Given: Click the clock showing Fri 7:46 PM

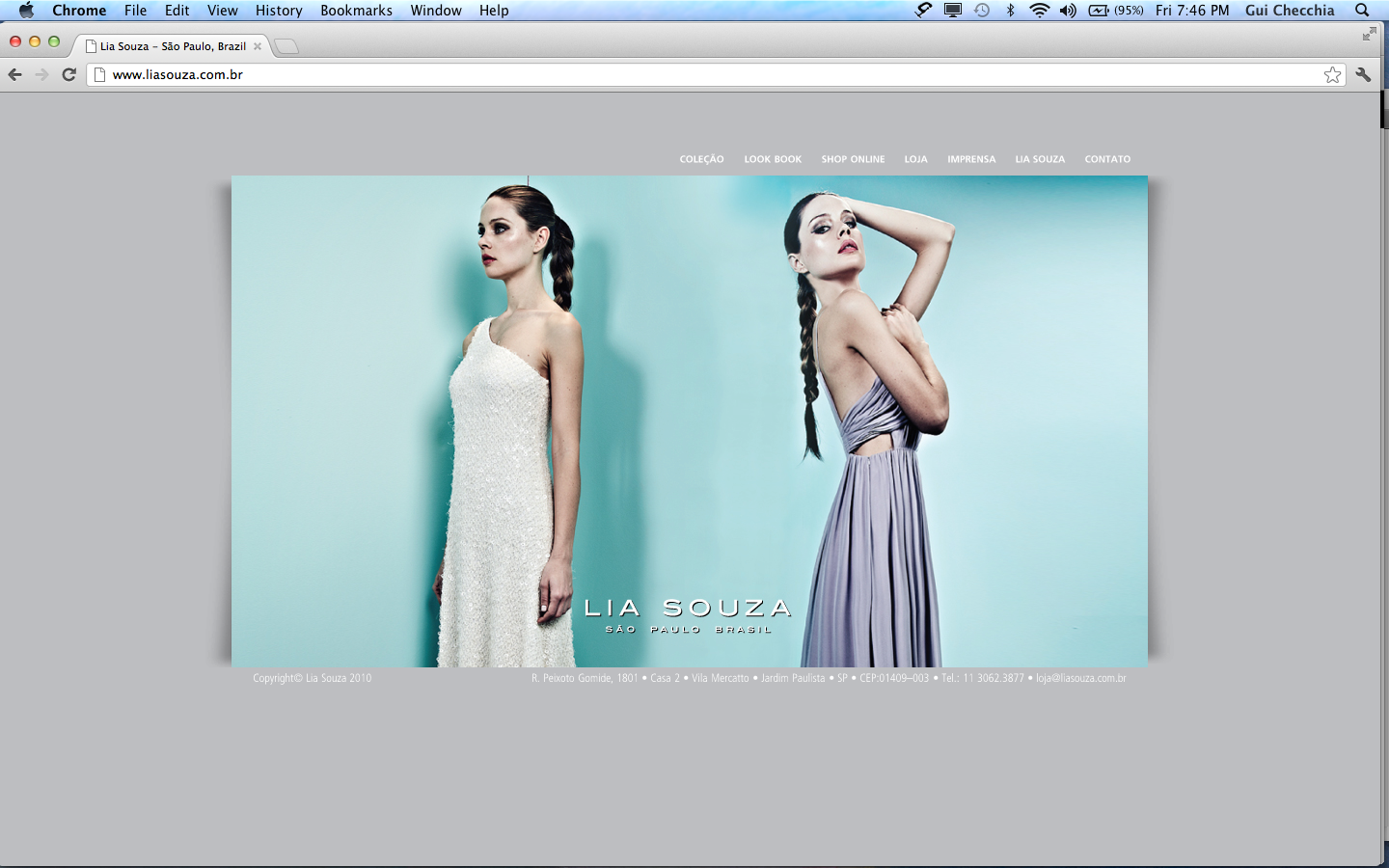Looking at the screenshot, I should [1192, 11].
